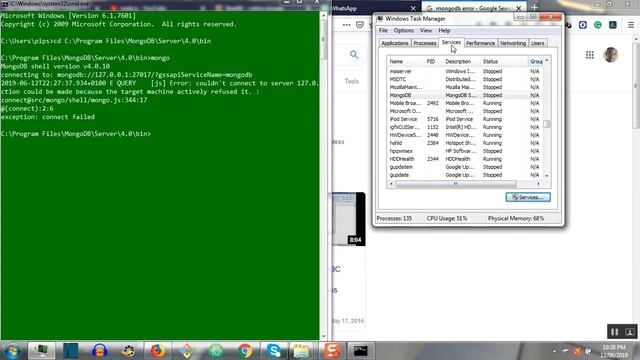Click services list horizontal scrollbar left arrow
The width and height of the screenshot is (640, 360).
click(x=391, y=184)
